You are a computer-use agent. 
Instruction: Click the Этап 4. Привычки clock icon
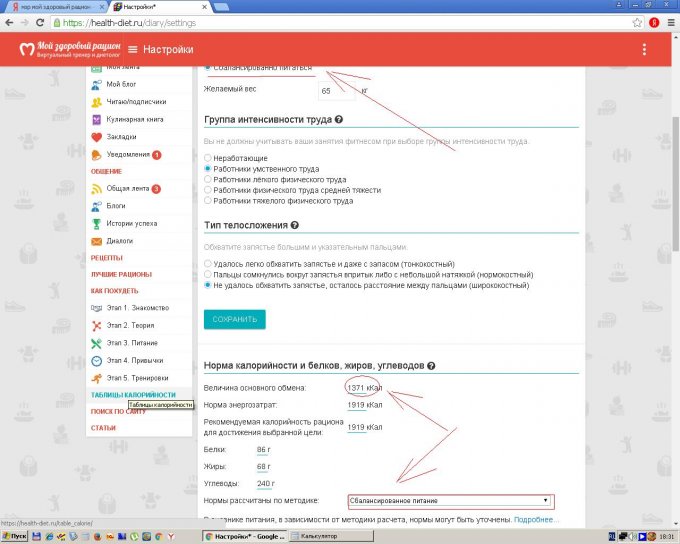pos(96,360)
